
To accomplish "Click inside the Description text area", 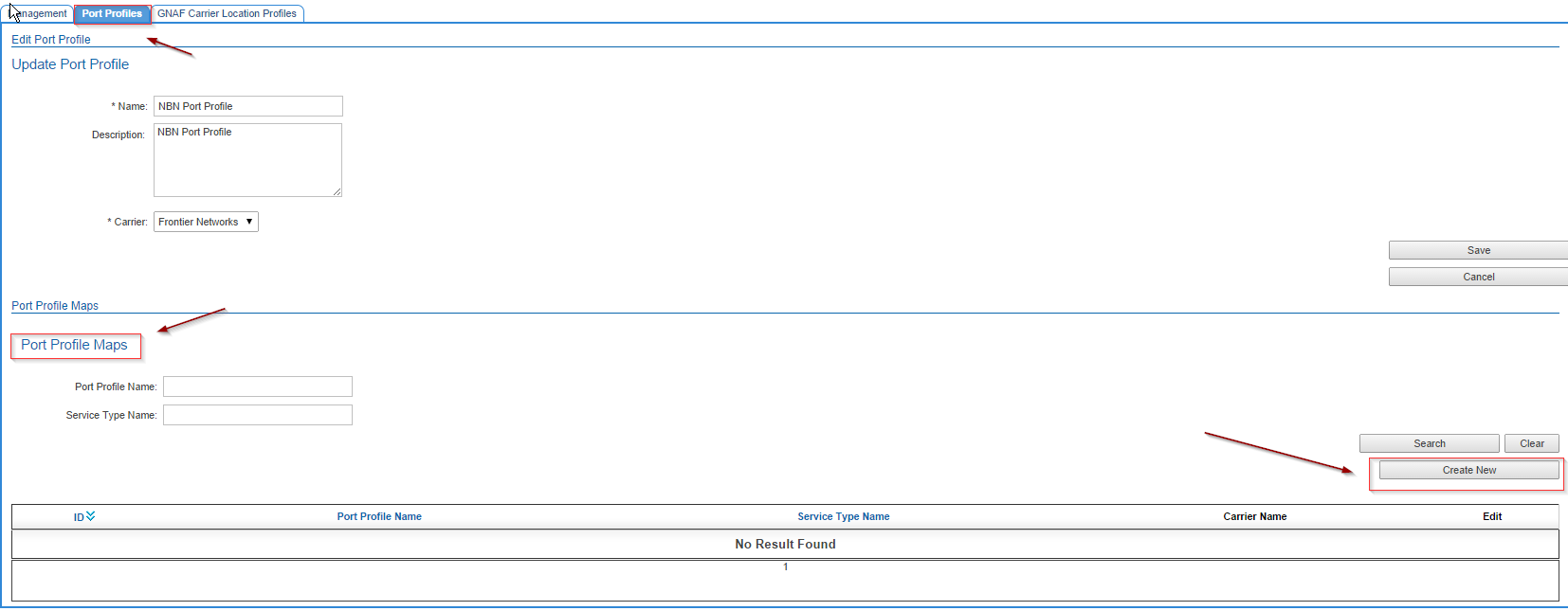I will coord(247,160).
